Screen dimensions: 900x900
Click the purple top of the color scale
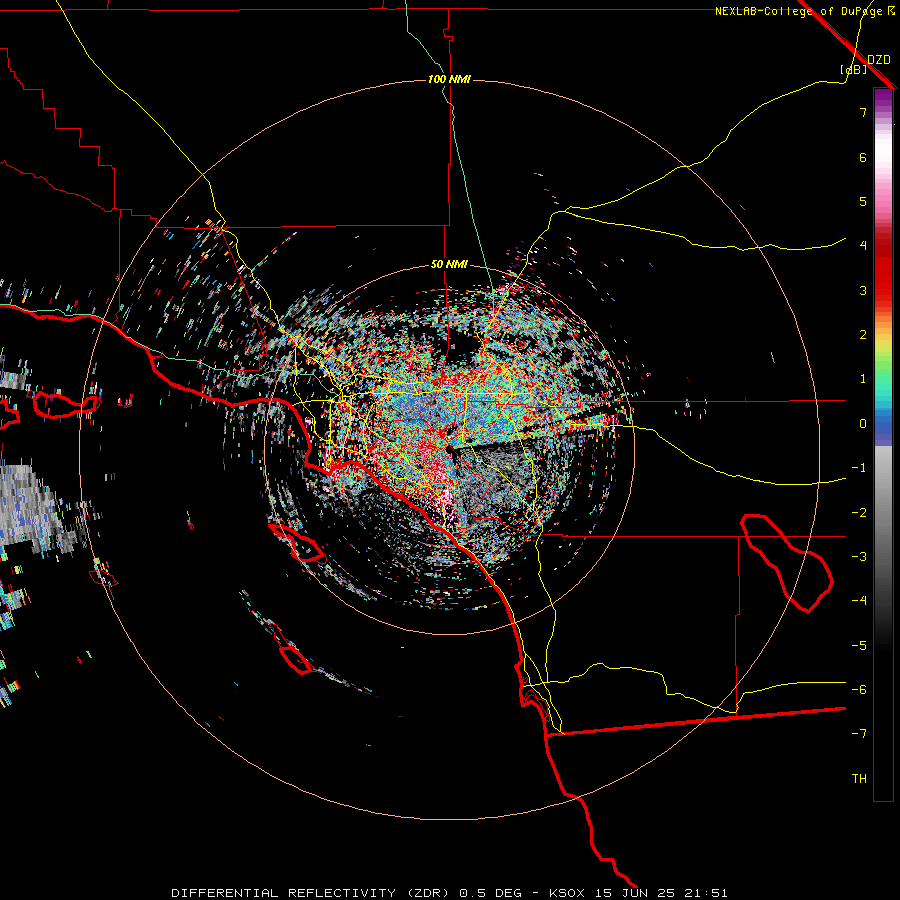click(883, 99)
